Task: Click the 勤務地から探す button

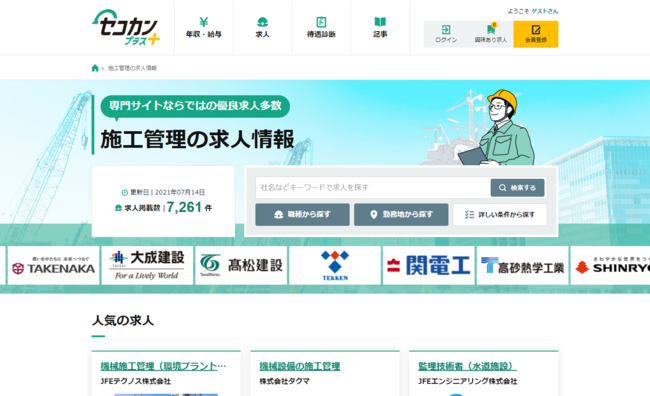Action: (x=401, y=214)
